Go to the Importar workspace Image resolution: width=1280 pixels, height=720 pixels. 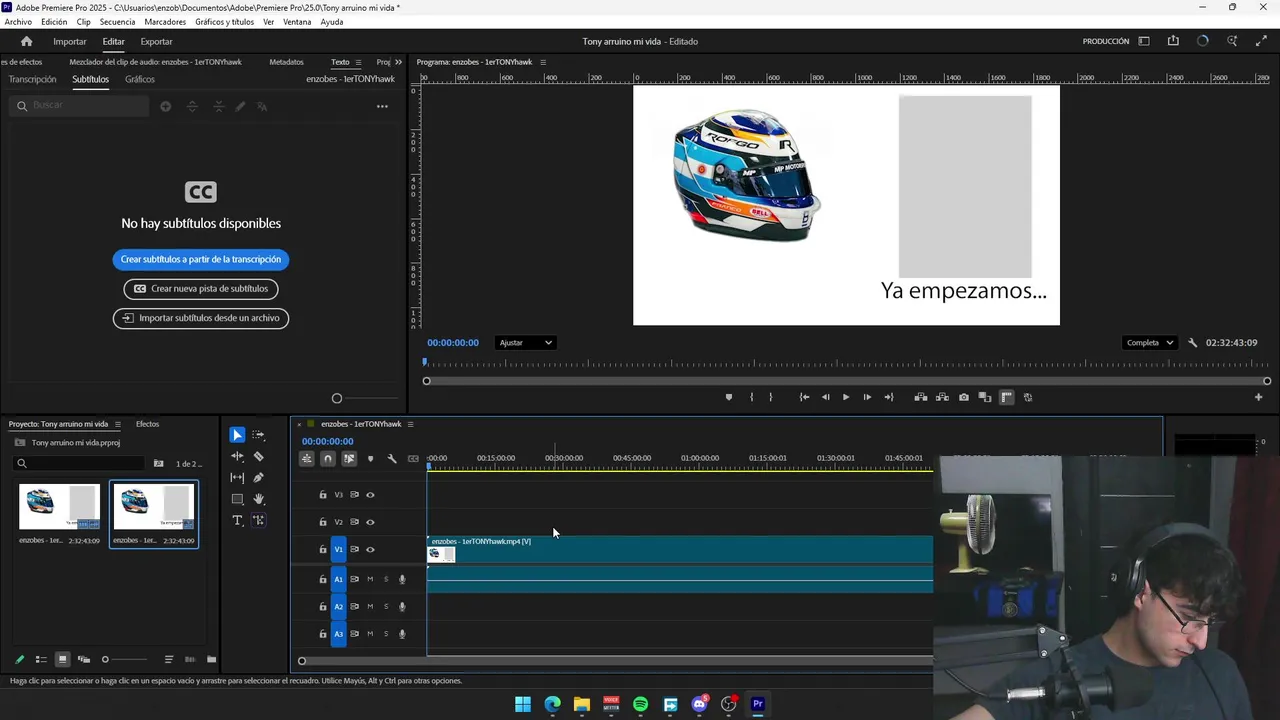pyautogui.click(x=70, y=41)
